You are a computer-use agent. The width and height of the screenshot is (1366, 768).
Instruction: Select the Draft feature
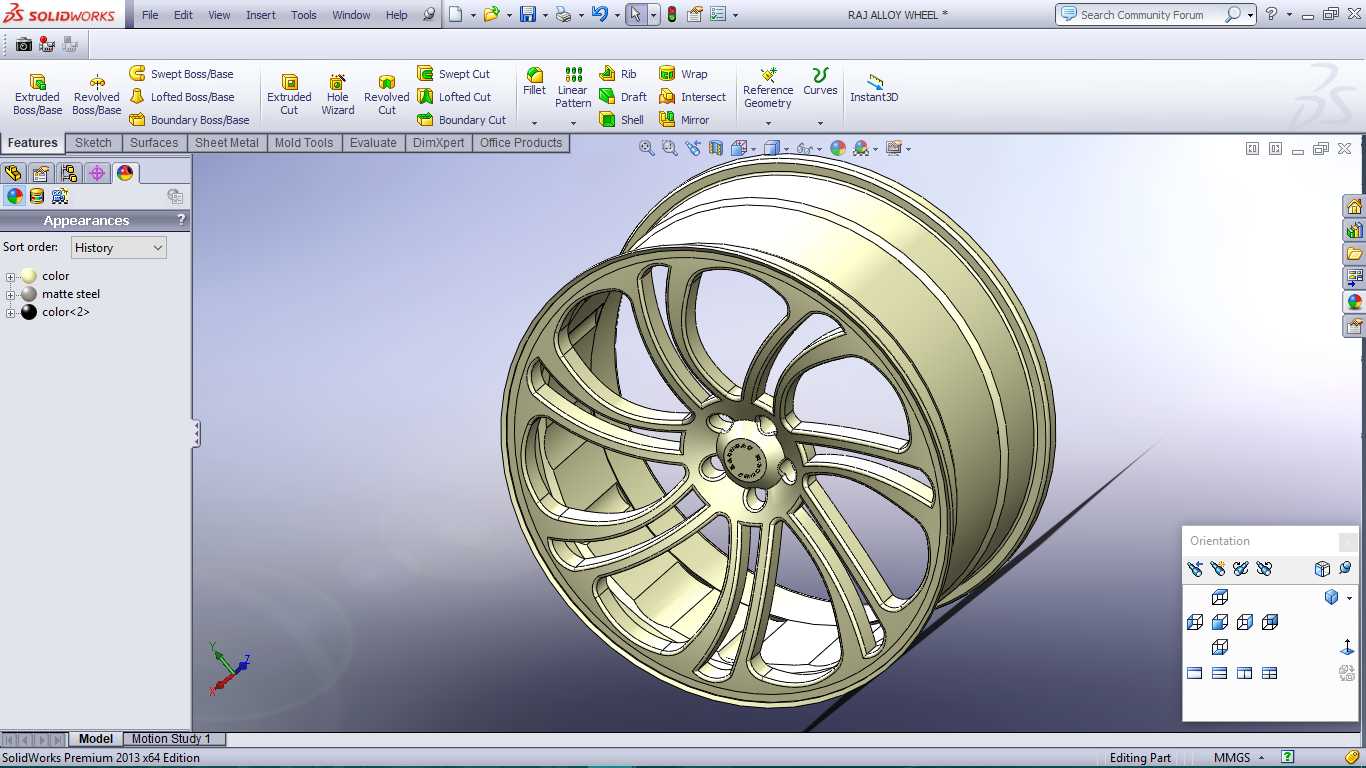pos(623,97)
